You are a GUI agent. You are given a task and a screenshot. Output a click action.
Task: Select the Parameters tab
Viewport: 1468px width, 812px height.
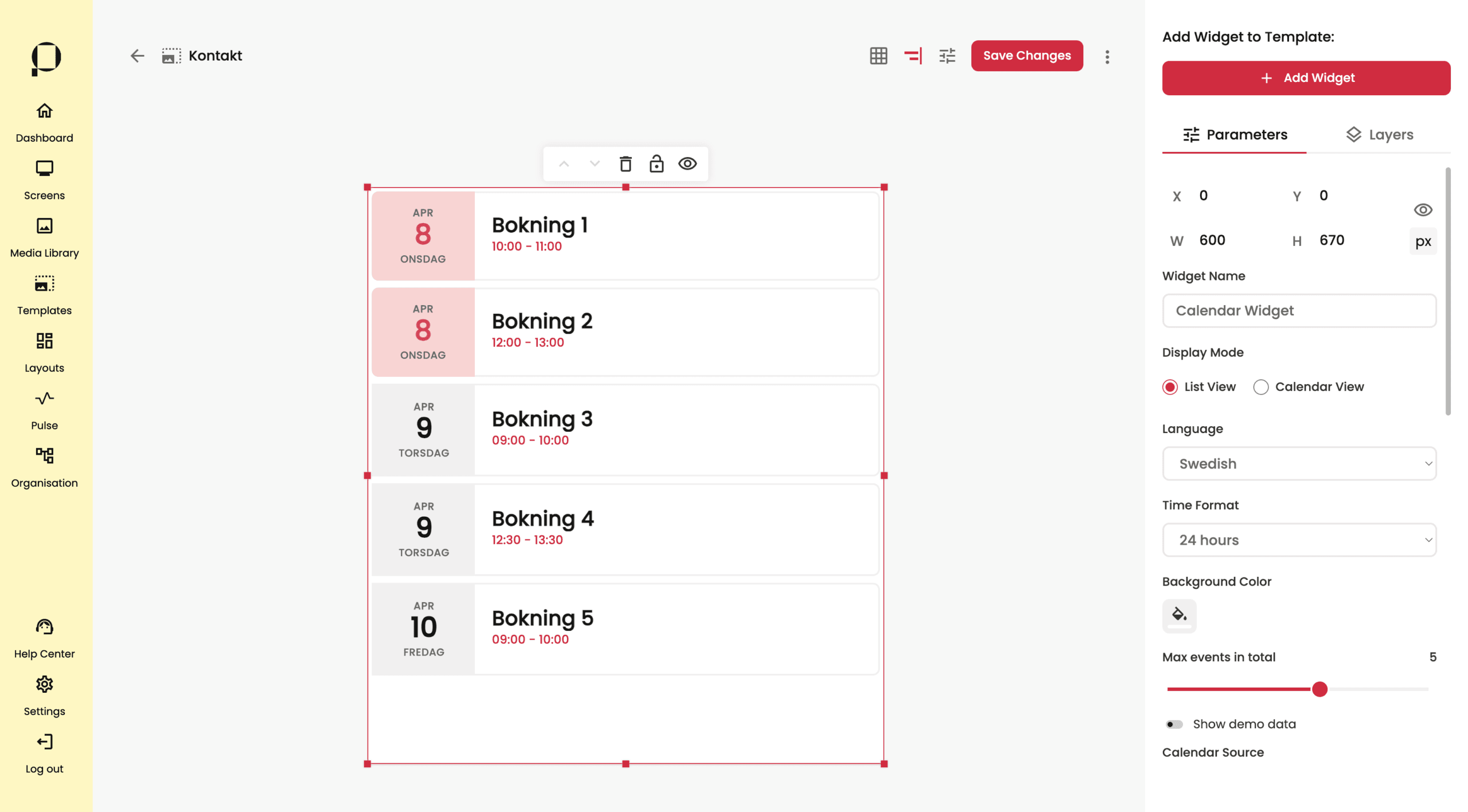1235,135
